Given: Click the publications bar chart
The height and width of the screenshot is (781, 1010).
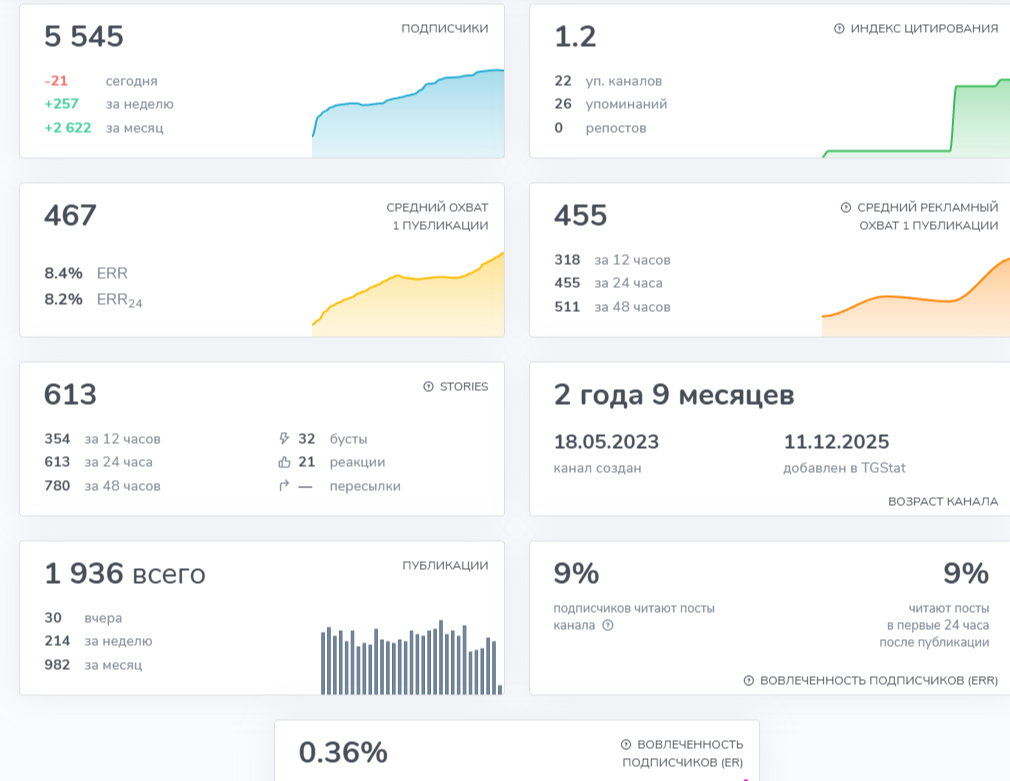Looking at the screenshot, I should (408, 655).
